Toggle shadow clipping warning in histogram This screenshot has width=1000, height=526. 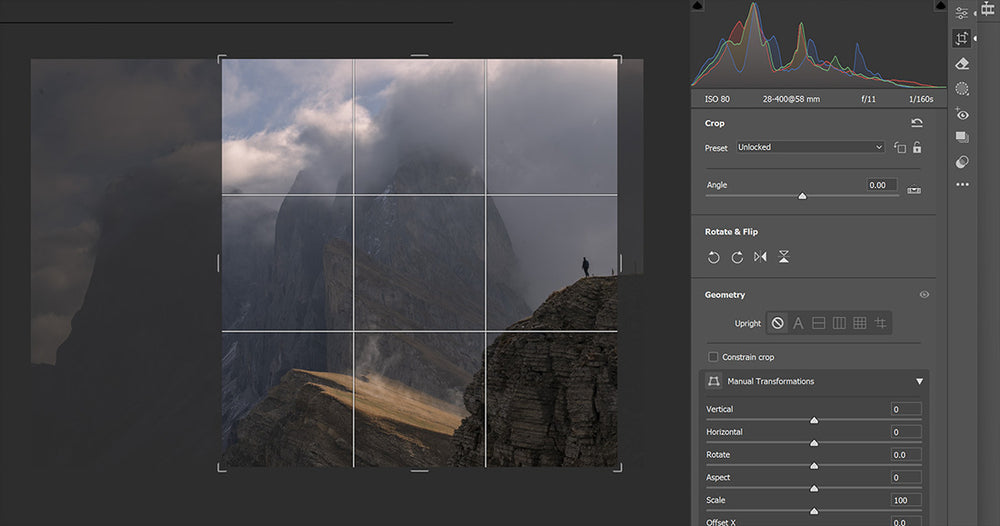697,6
